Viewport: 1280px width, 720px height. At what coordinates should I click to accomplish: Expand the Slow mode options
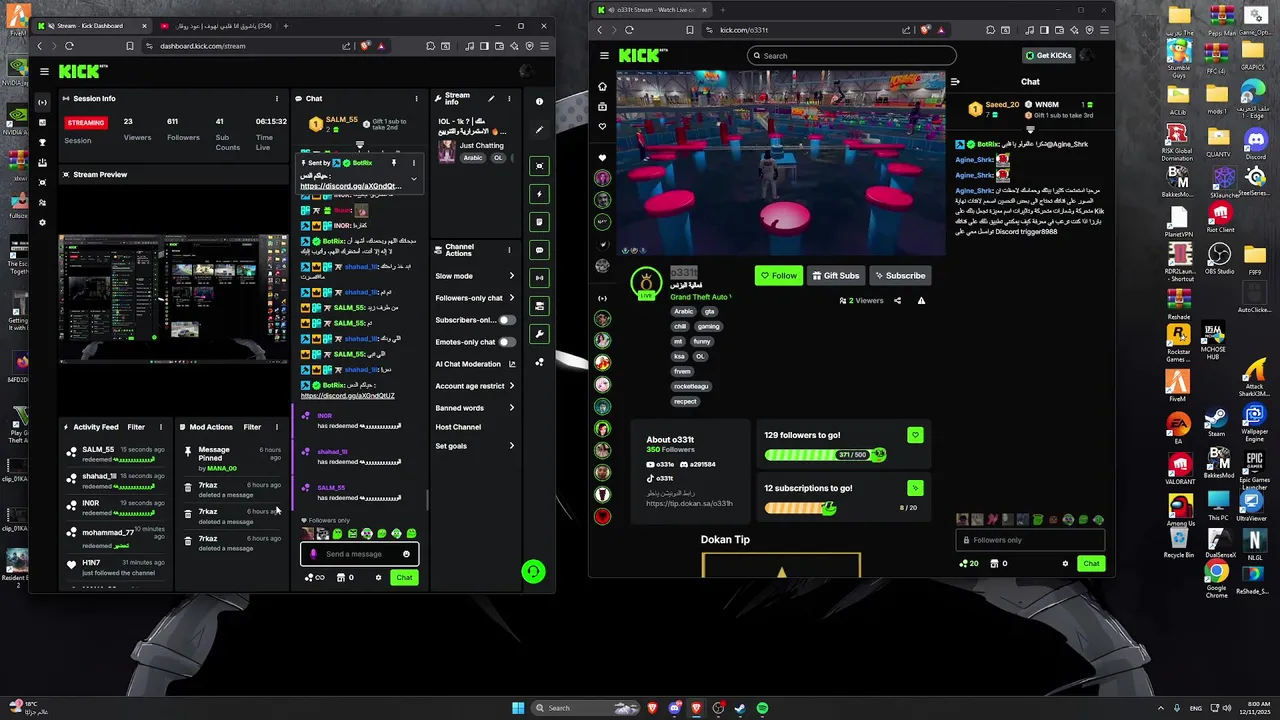click(x=511, y=276)
